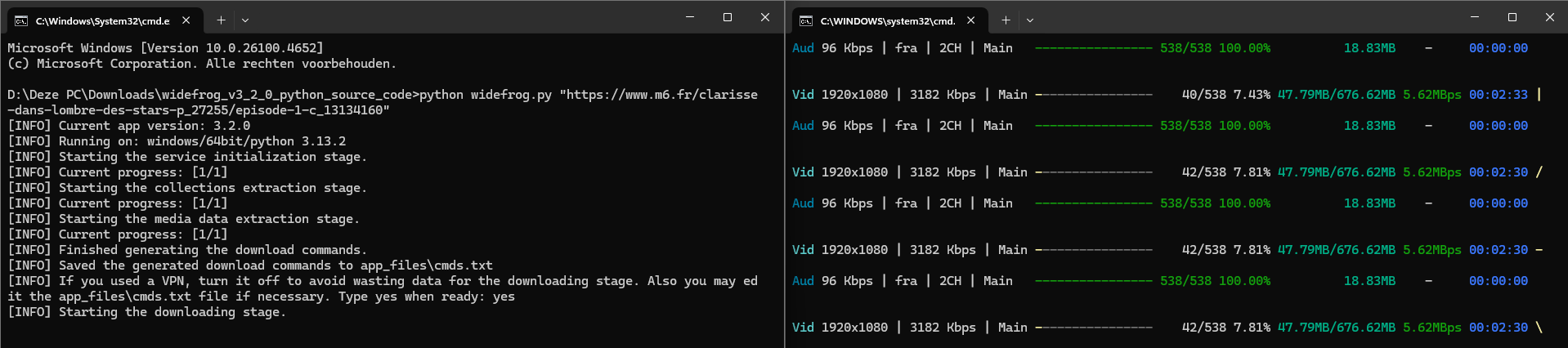Click the cmd icon on the download progress tab
This screenshot has height=348, width=1568.
click(x=806, y=20)
